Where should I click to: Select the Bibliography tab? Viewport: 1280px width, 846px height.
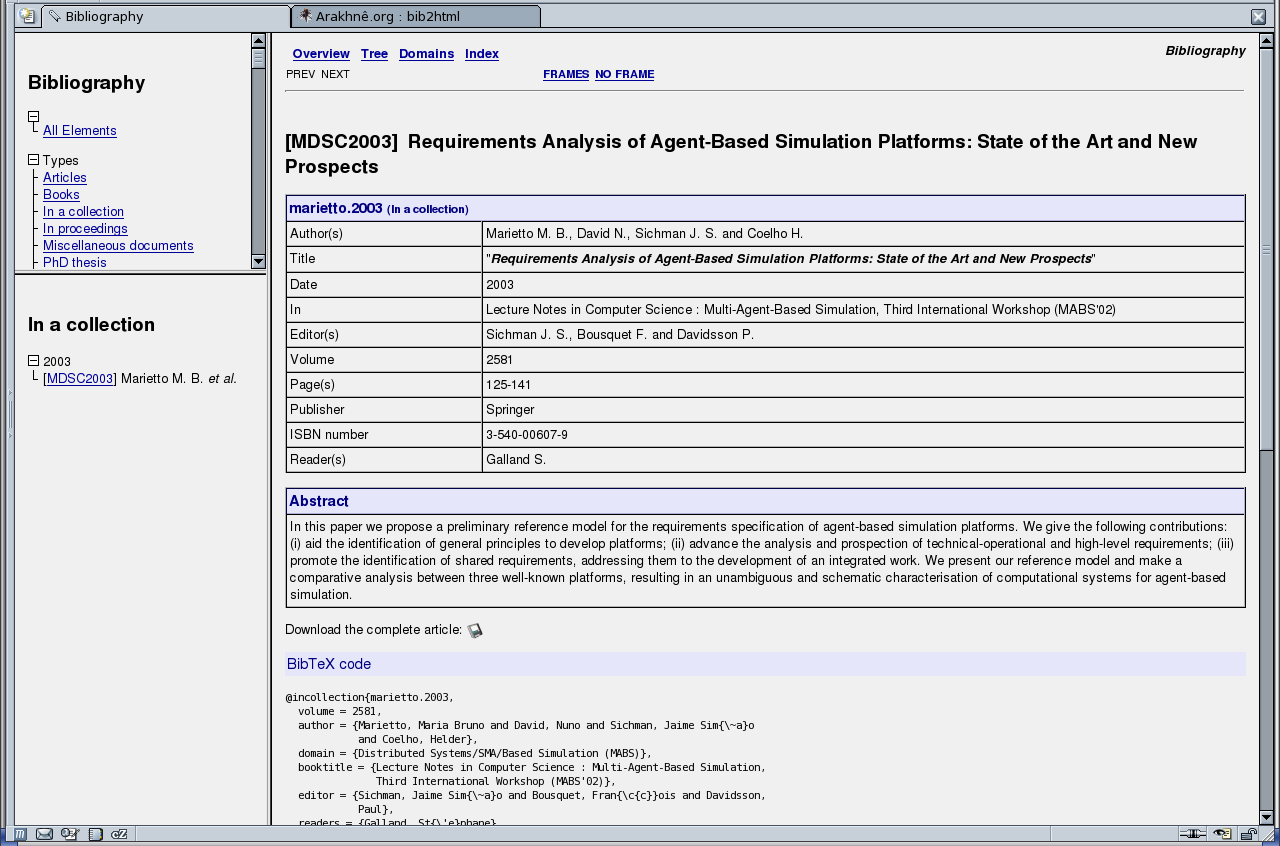click(165, 16)
